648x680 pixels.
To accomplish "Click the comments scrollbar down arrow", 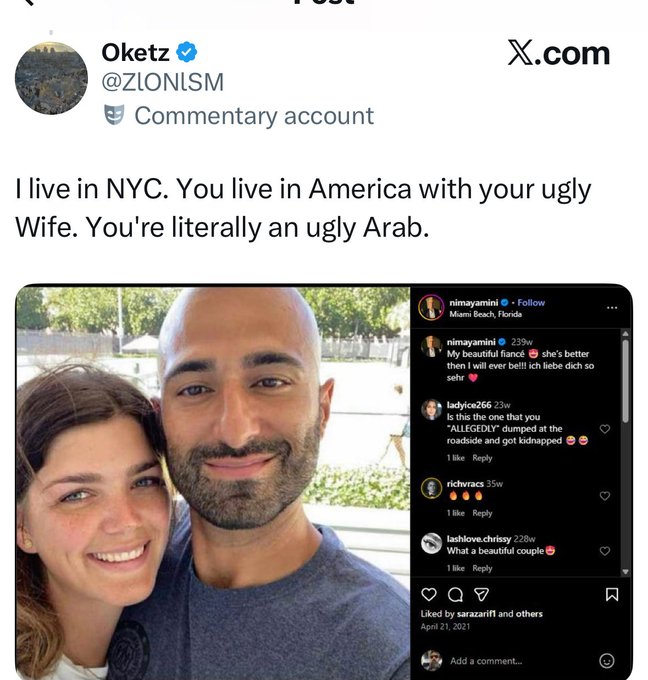I will (x=626, y=571).
